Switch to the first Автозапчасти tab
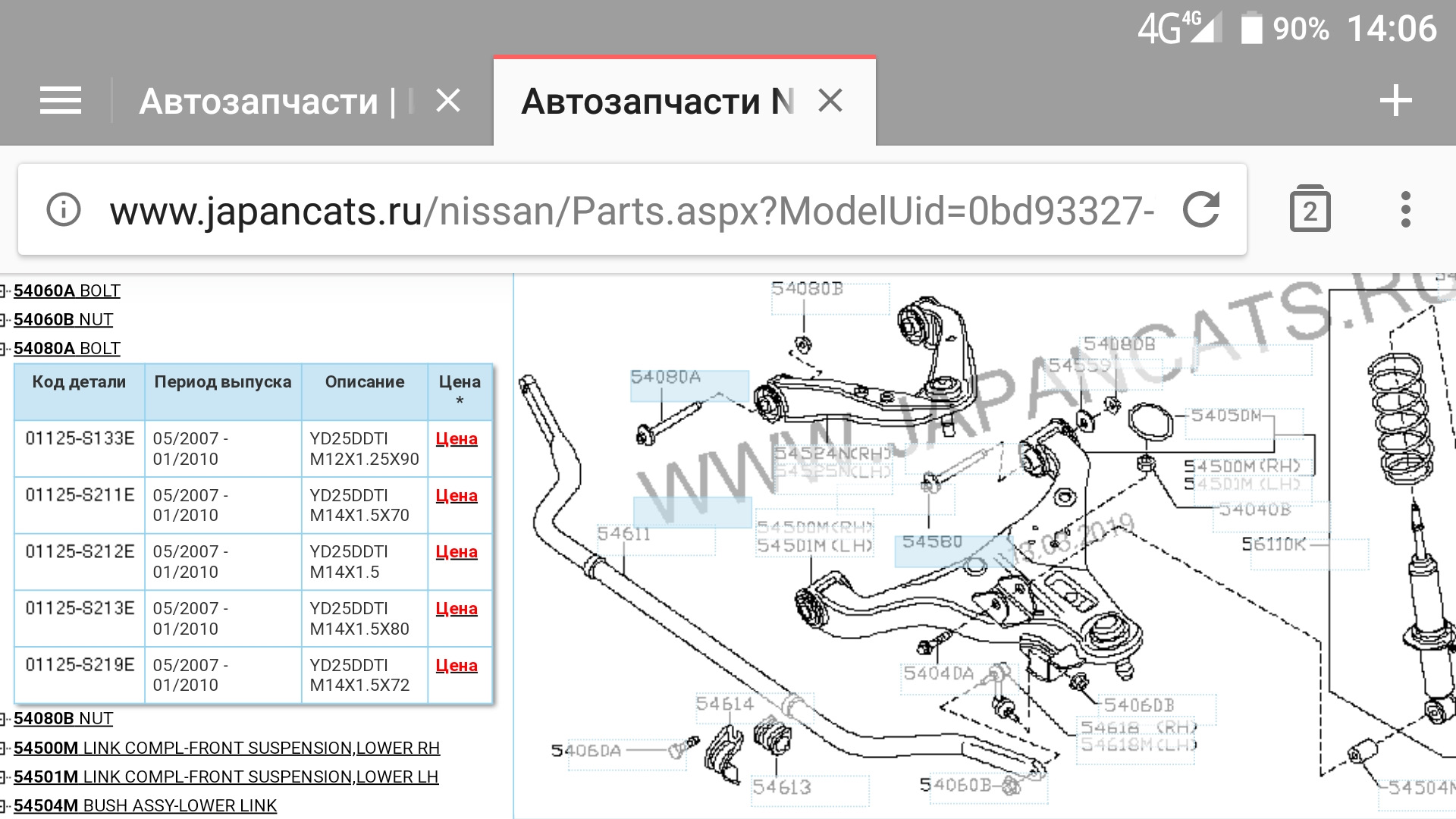Image resolution: width=1456 pixels, height=819 pixels. point(277,101)
